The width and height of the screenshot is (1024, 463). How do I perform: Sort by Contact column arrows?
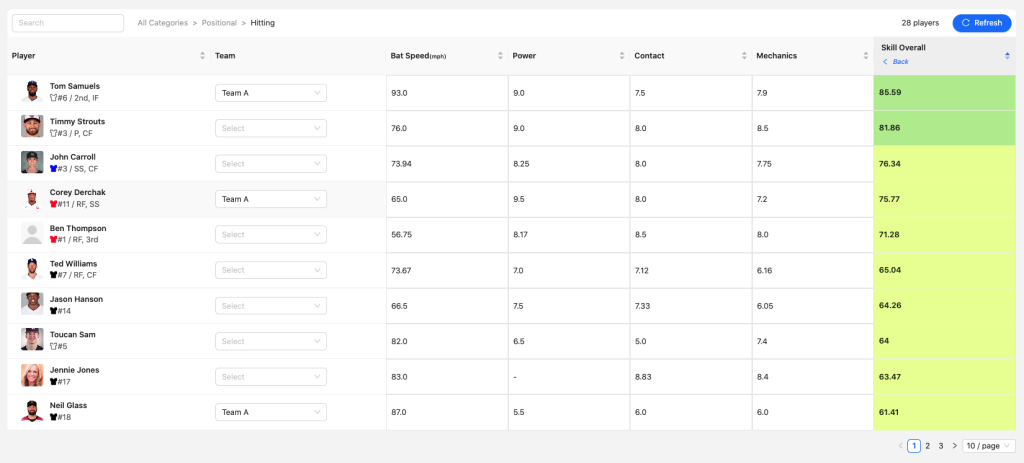coord(744,56)
